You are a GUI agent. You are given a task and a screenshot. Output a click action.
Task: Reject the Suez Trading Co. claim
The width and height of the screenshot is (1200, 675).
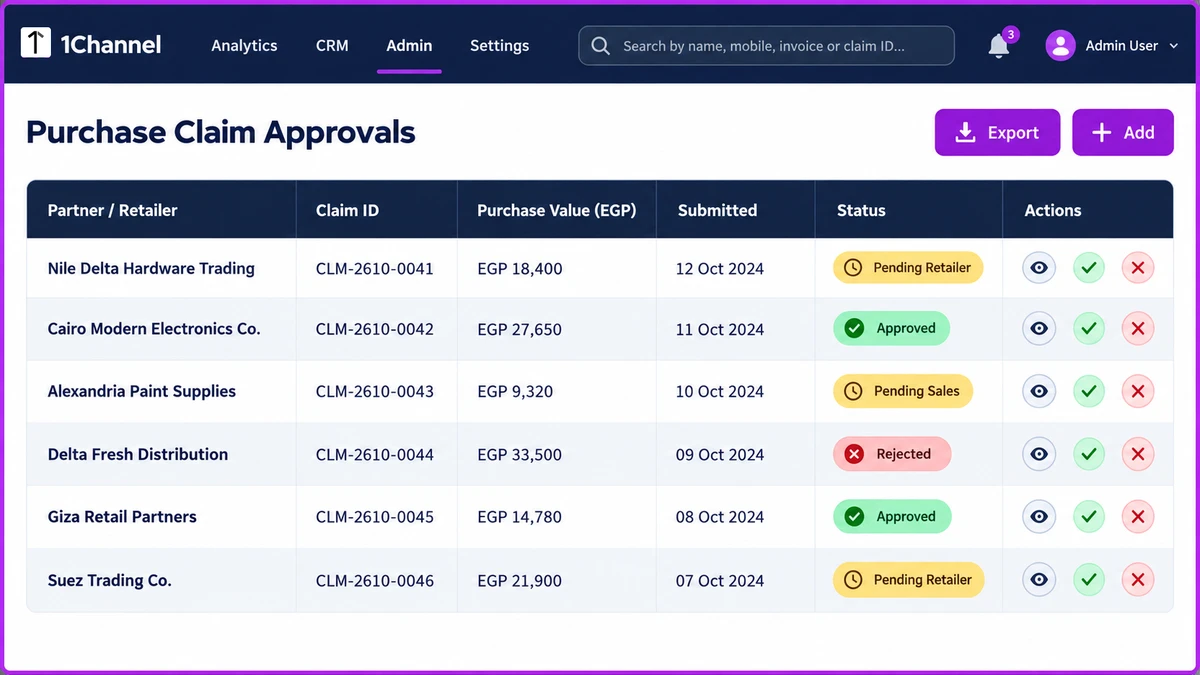pos(1138,580)
